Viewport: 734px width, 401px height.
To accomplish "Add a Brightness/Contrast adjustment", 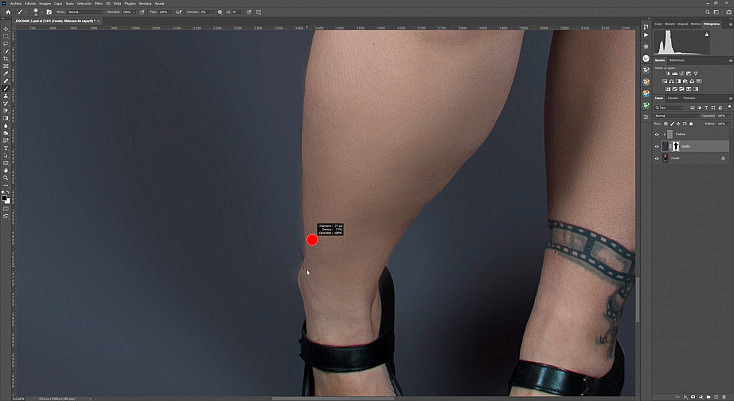I will click(x=668, y=74).
